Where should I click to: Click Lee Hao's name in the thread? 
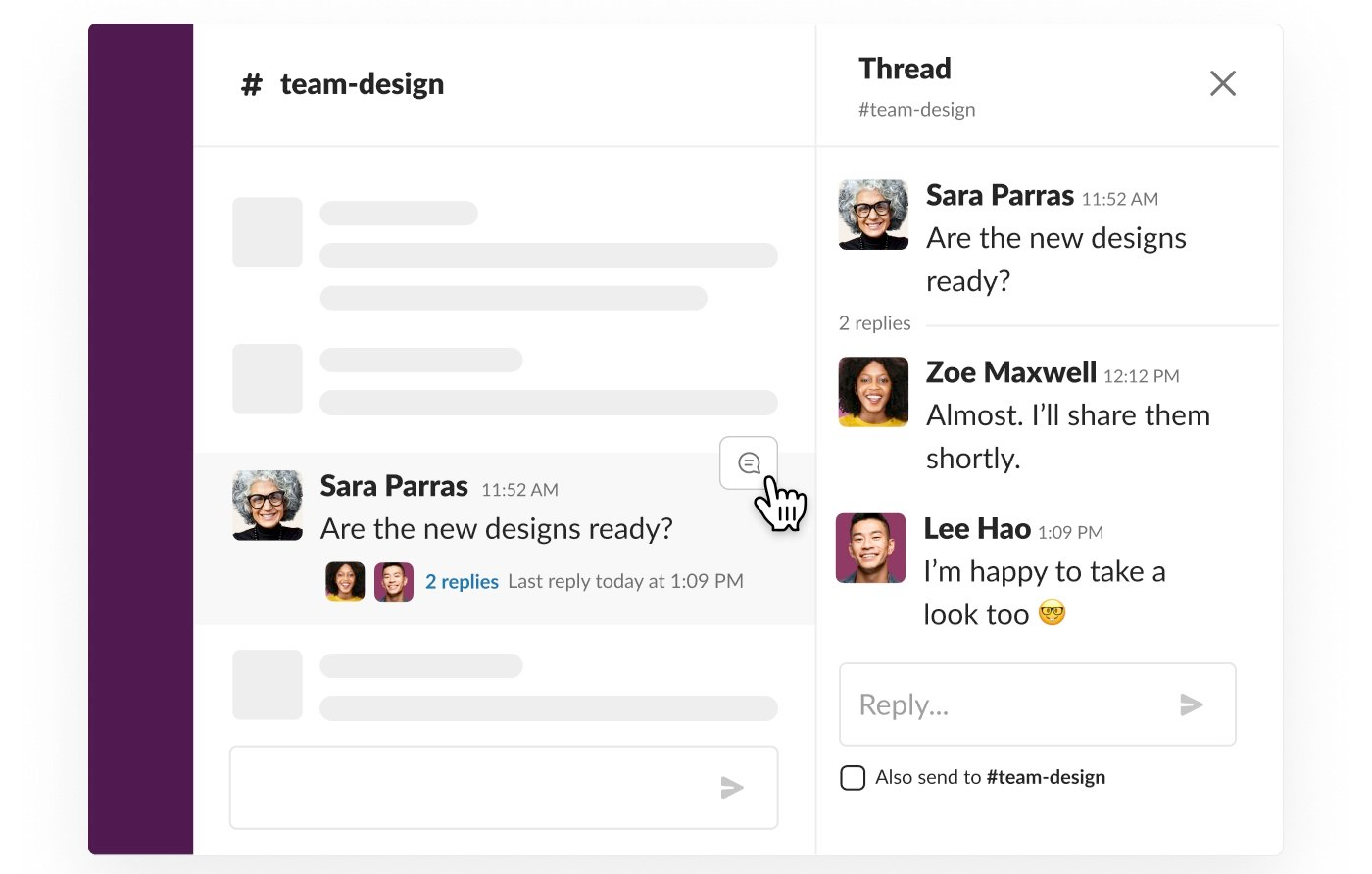click(x=977, y=529)
